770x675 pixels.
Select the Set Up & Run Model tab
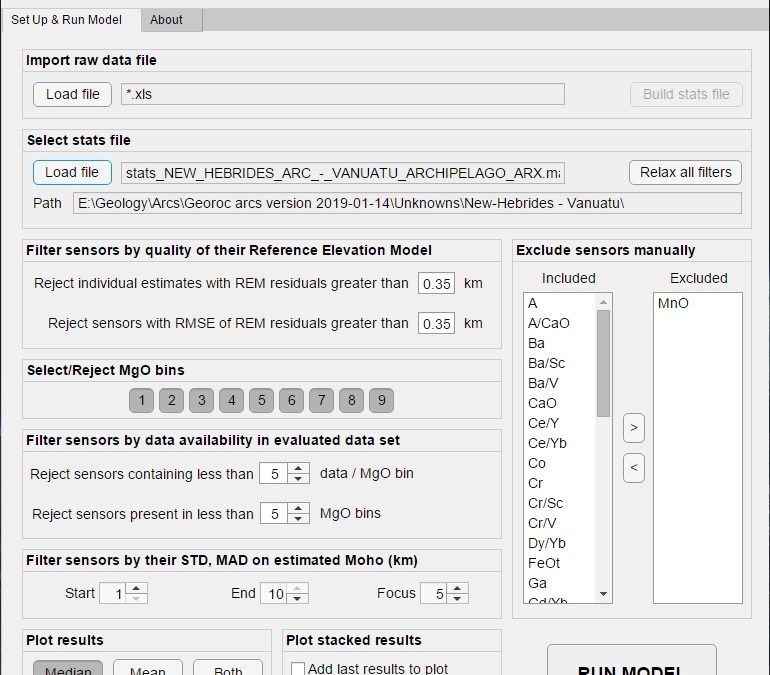[x=67, y=19]
